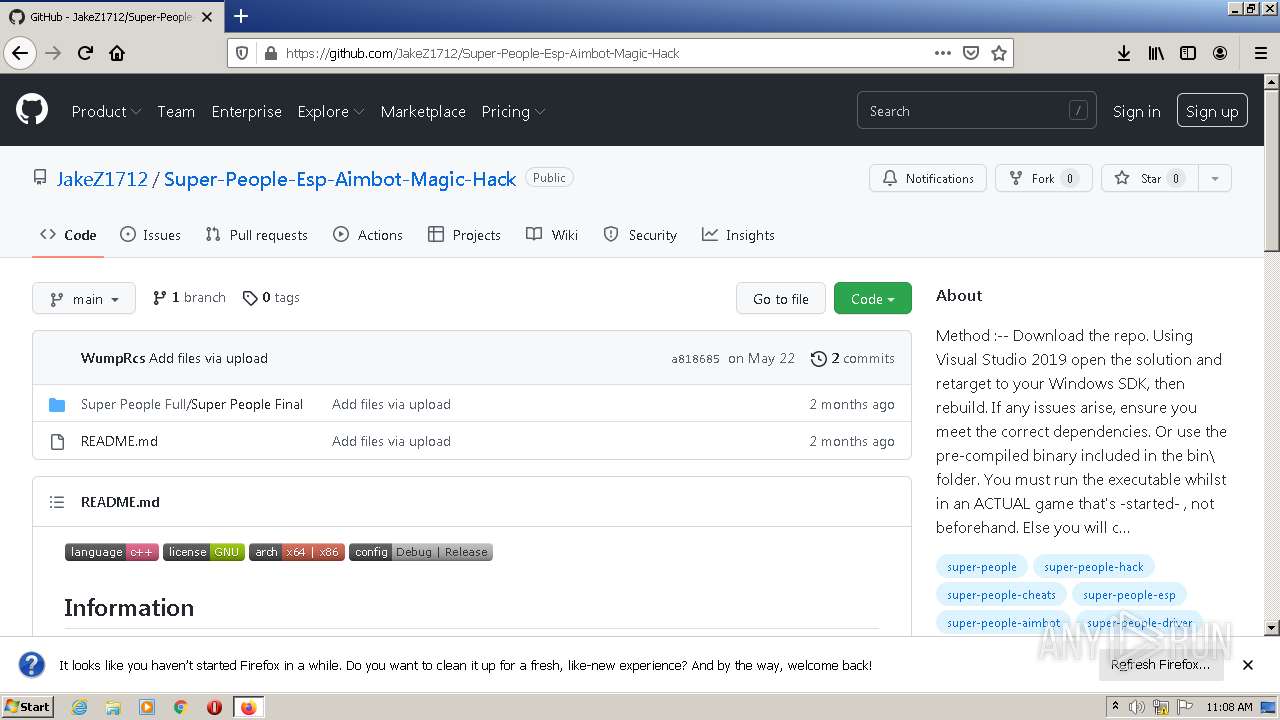Select the super-people-cheats topic tag
1280x720 pixels.
[x=1001, y=595]
